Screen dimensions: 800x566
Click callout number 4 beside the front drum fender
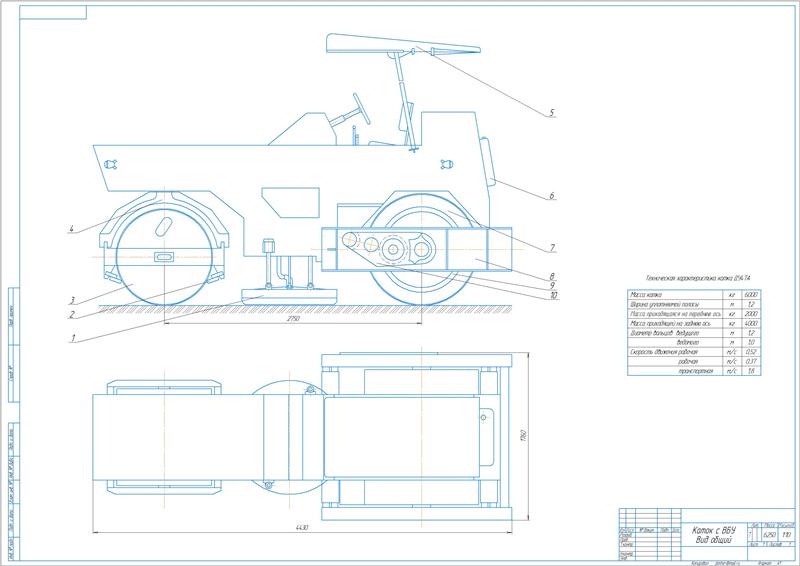tap(71, 229)
